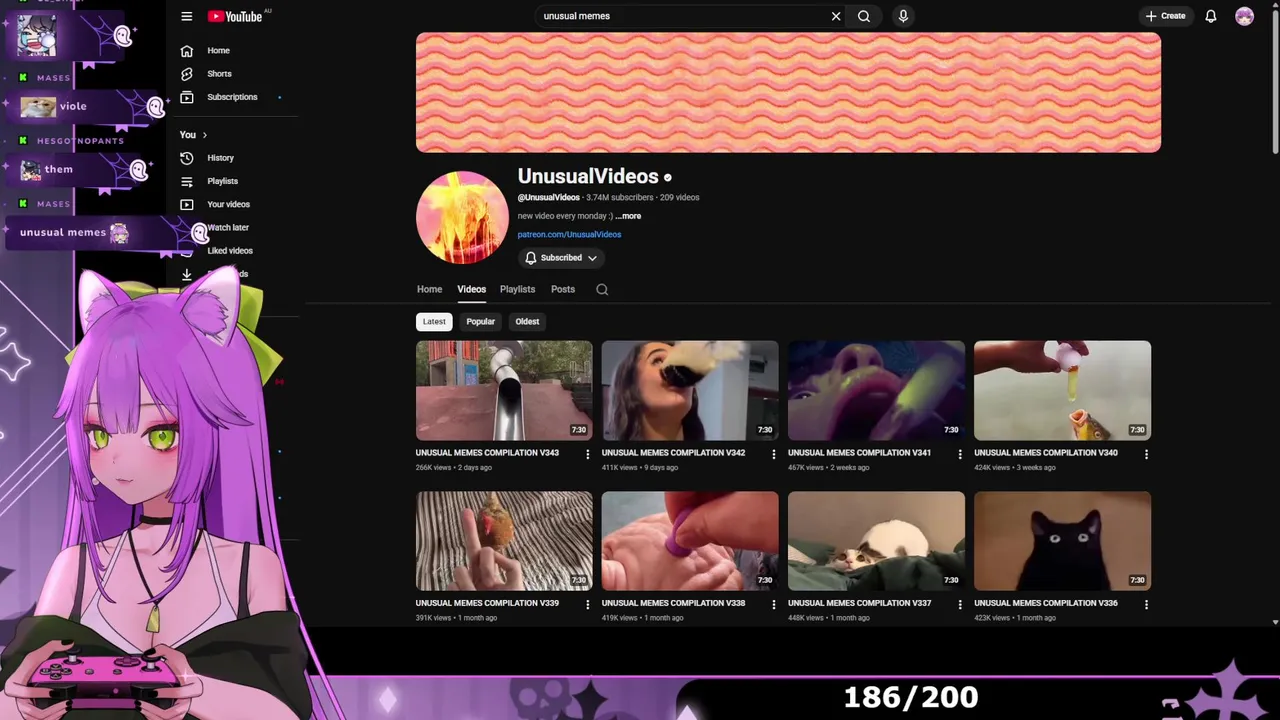Image resolution: width=1280 pixels, height=720 pixels.
Task: Open the three-dot menu for V339
Action: coord(587,604)
